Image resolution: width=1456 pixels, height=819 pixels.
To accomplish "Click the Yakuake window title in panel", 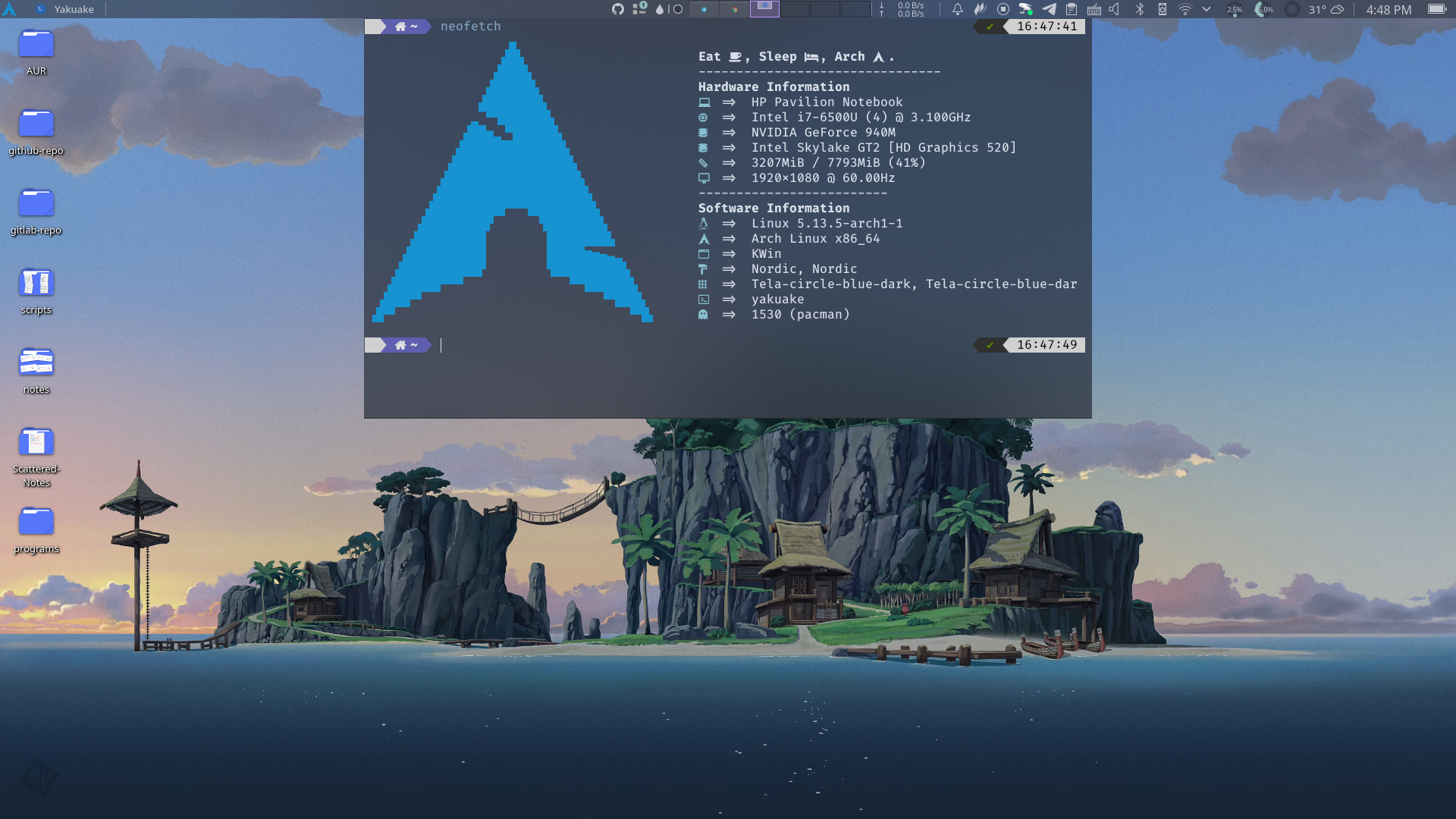I will pos(74,9).
